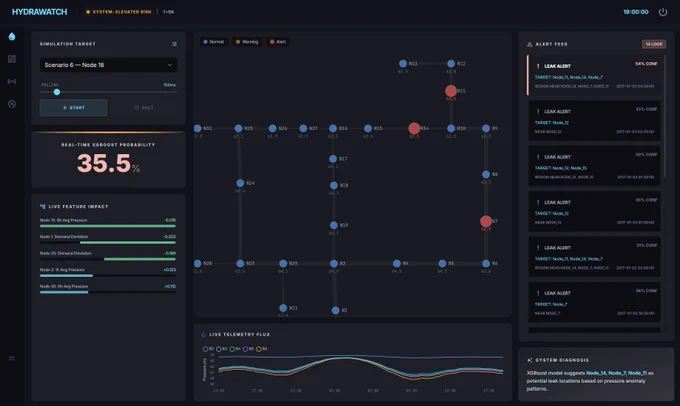Select node N18 on the network map
This screenshot has height=406, width=680.
click(x=333, y=185)
